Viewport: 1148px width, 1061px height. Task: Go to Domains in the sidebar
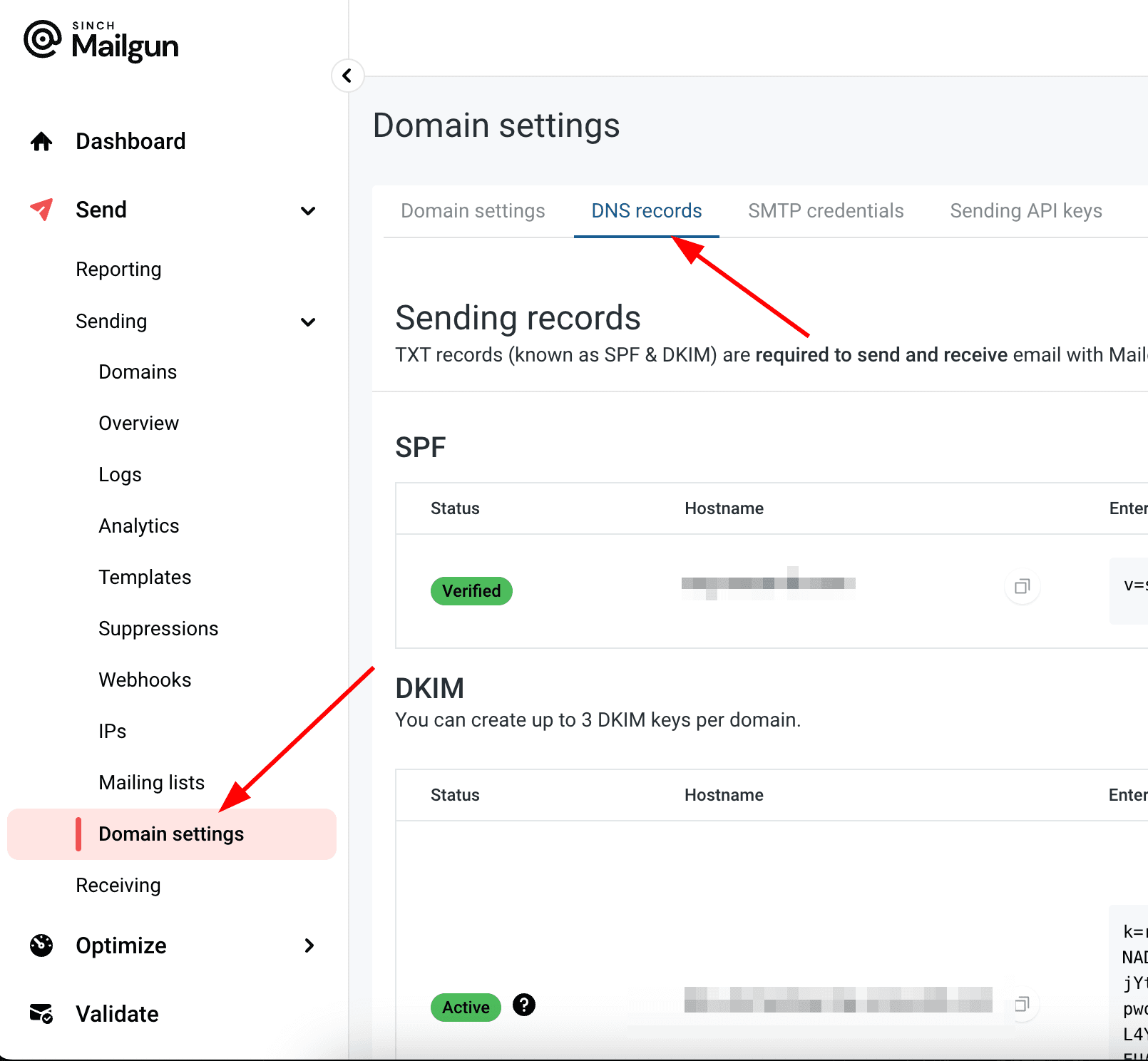(138, 372)
